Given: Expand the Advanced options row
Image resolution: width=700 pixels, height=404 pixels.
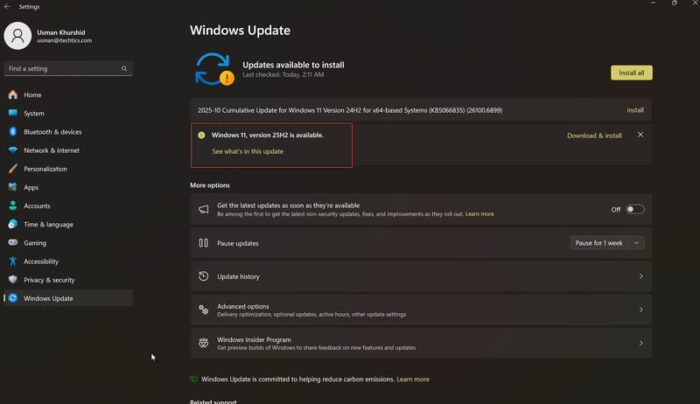Looking at the screenshot, I should point(419,310).
